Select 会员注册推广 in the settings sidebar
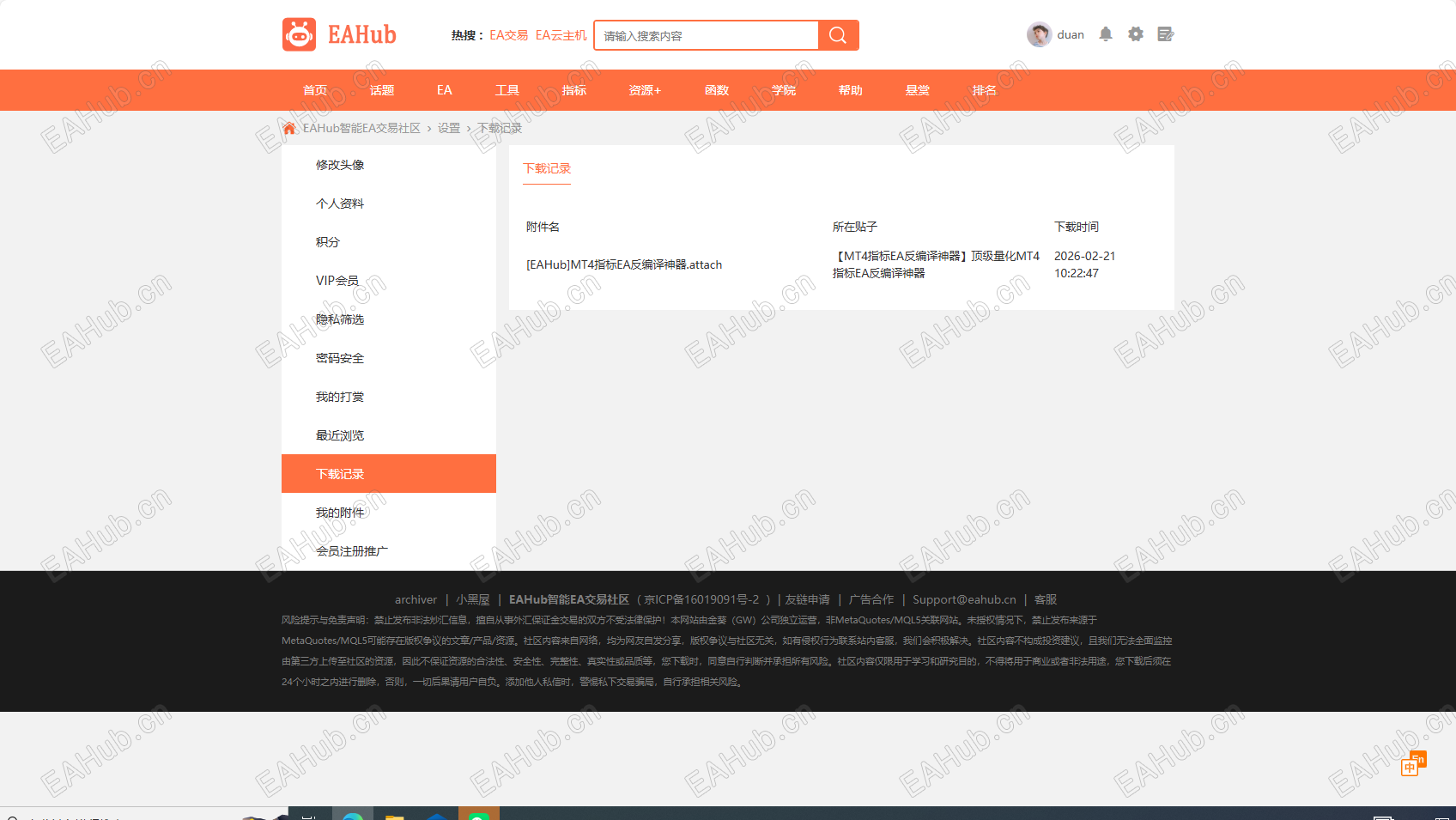 389,551
